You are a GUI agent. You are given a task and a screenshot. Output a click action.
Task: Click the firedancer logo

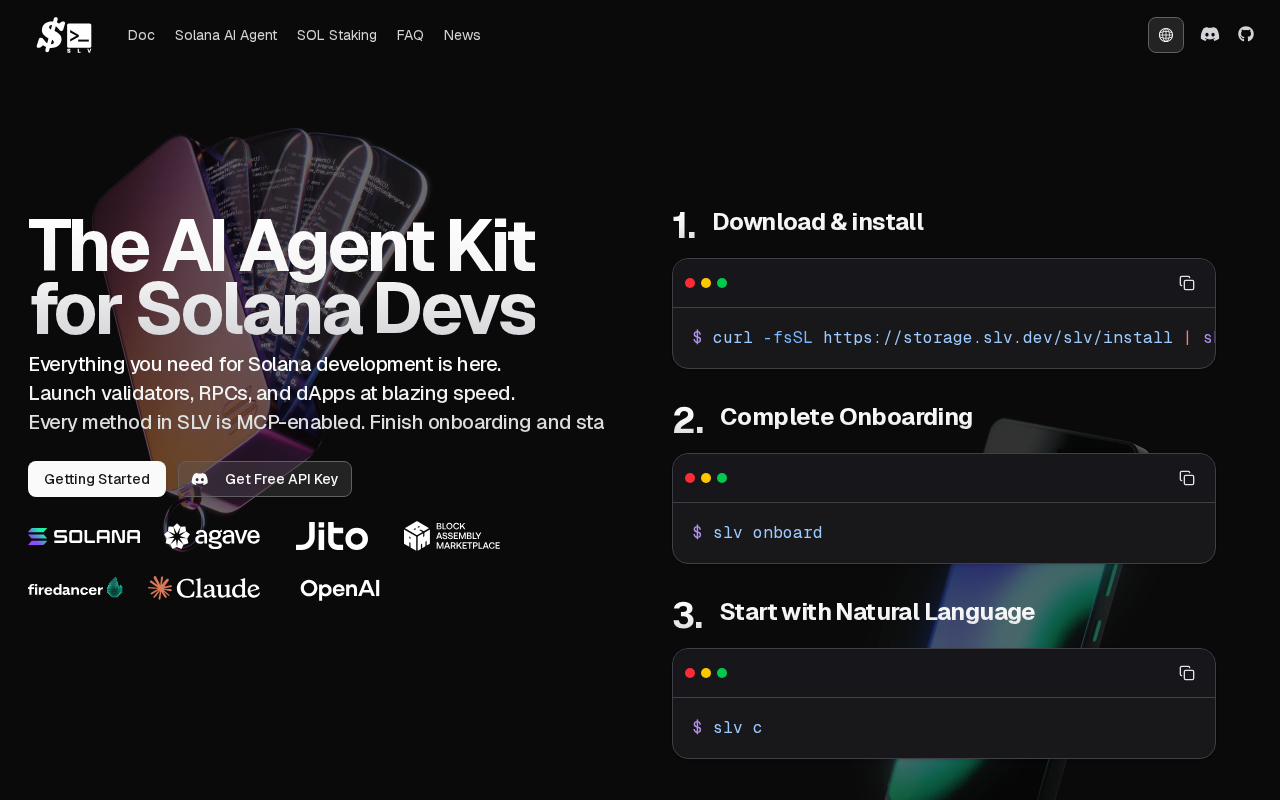(x=76, y=588)
